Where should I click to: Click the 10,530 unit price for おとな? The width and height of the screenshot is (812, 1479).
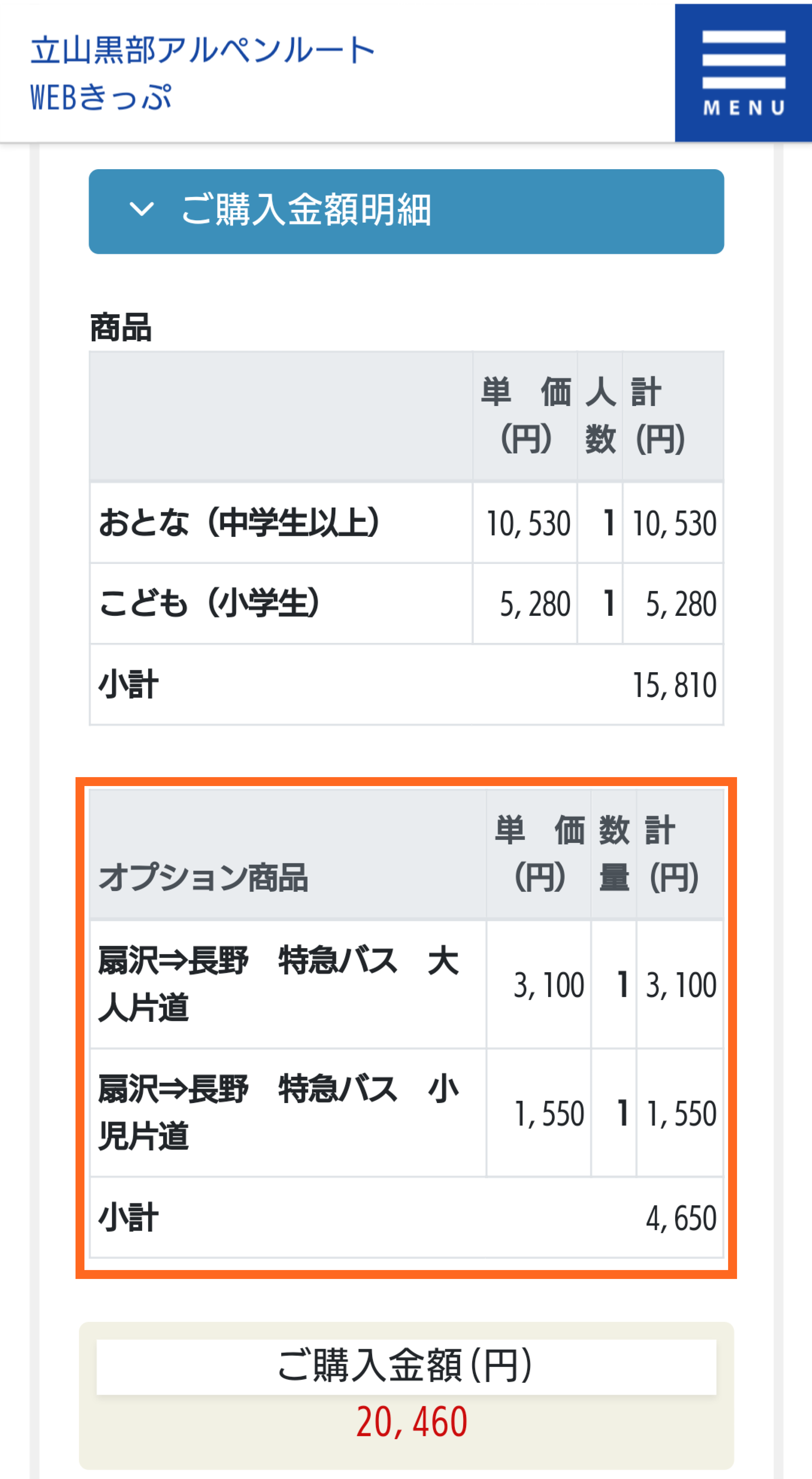point(528,523)
